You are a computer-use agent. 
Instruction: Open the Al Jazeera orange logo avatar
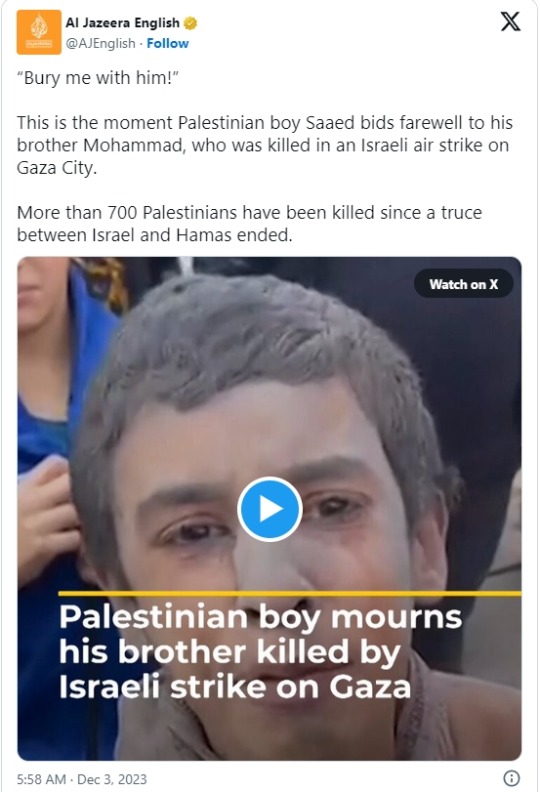tap(39, 32)
